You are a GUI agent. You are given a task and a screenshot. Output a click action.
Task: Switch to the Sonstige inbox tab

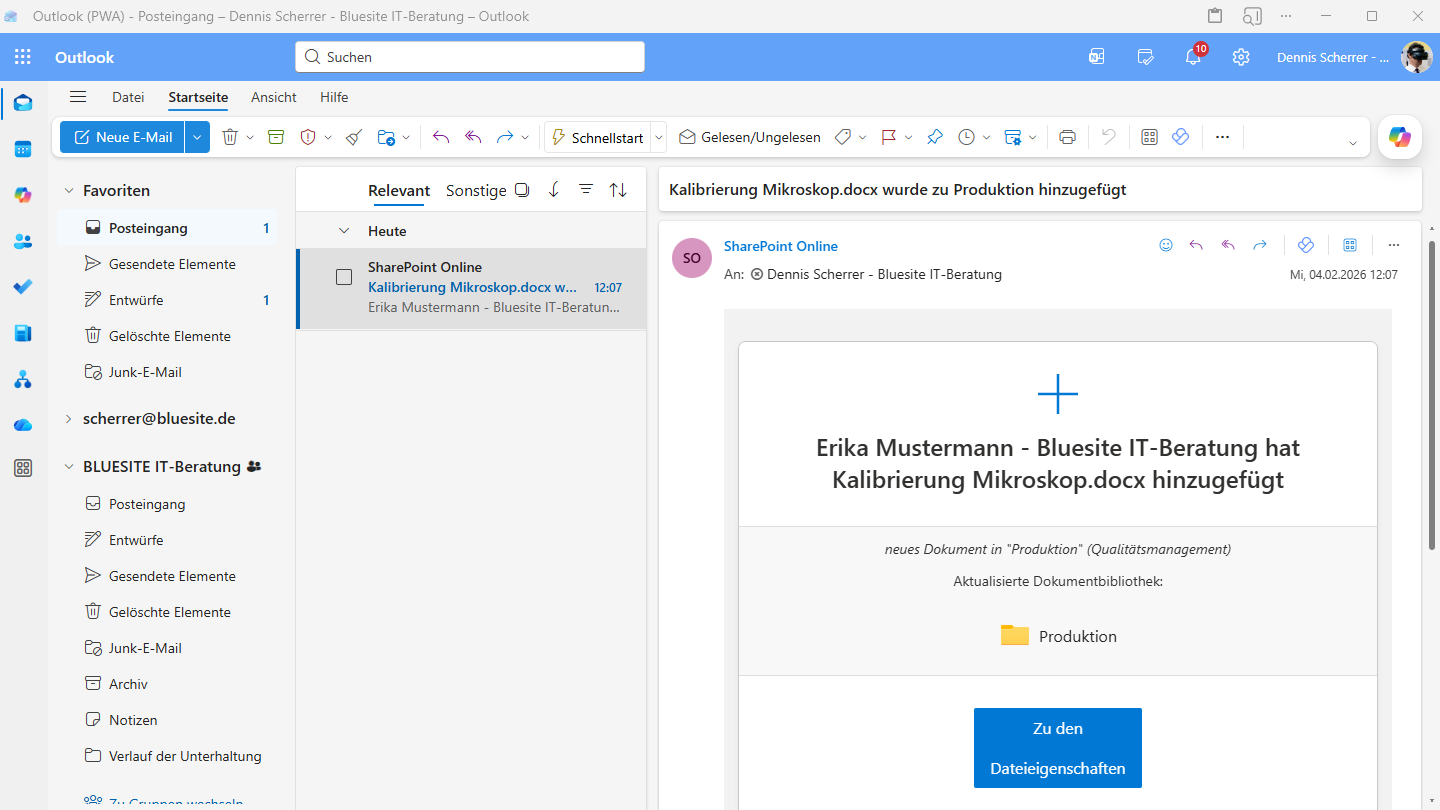coord(476,190)
